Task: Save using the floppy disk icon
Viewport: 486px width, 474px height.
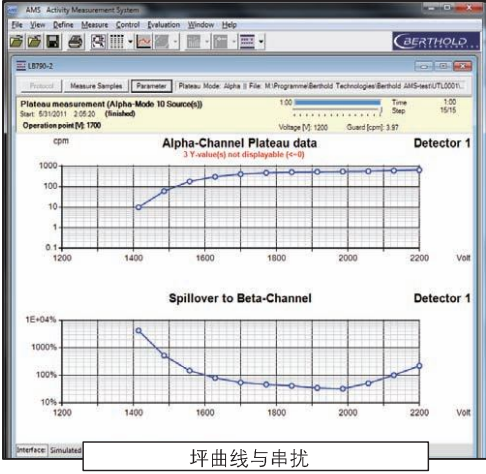Action: click(53, 42)
